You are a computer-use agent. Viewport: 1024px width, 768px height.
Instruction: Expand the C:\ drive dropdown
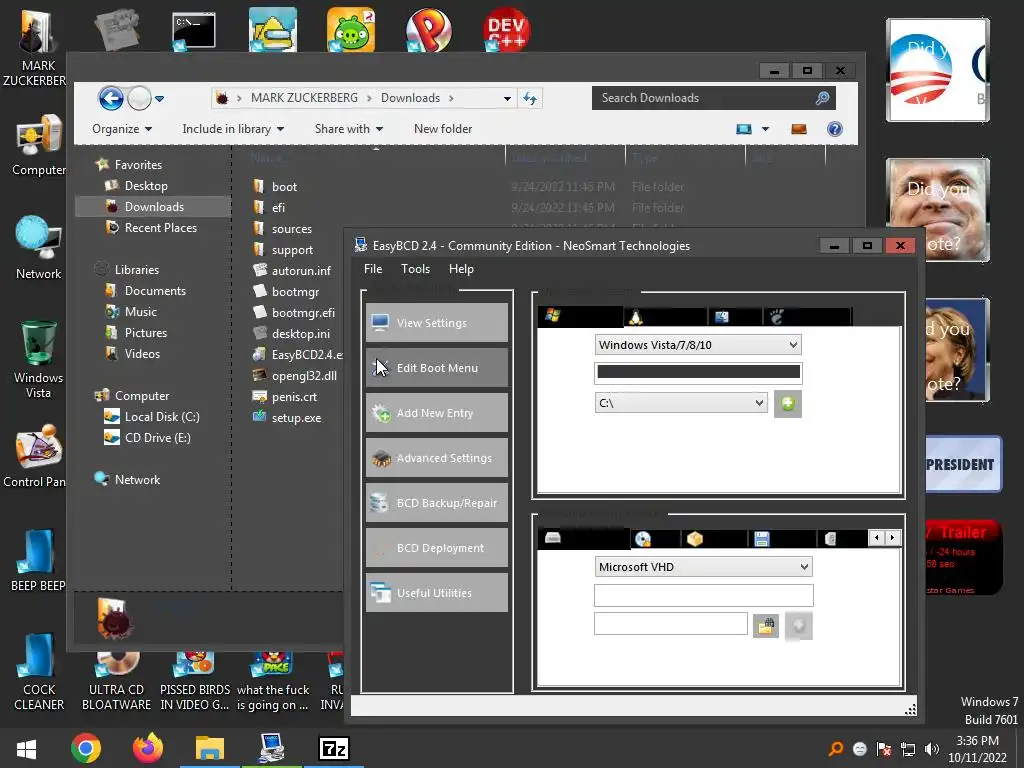(x=680, y=403)
